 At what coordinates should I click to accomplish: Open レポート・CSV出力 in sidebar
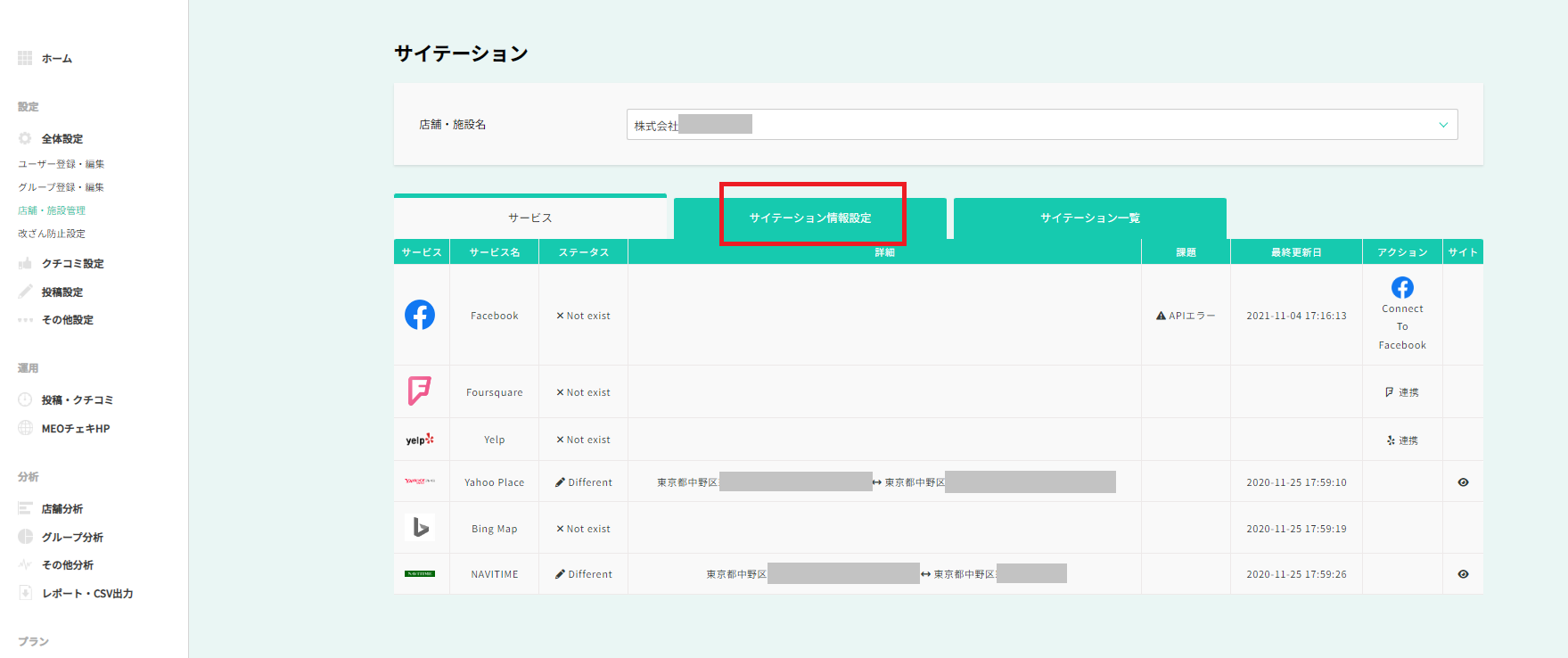86,594
